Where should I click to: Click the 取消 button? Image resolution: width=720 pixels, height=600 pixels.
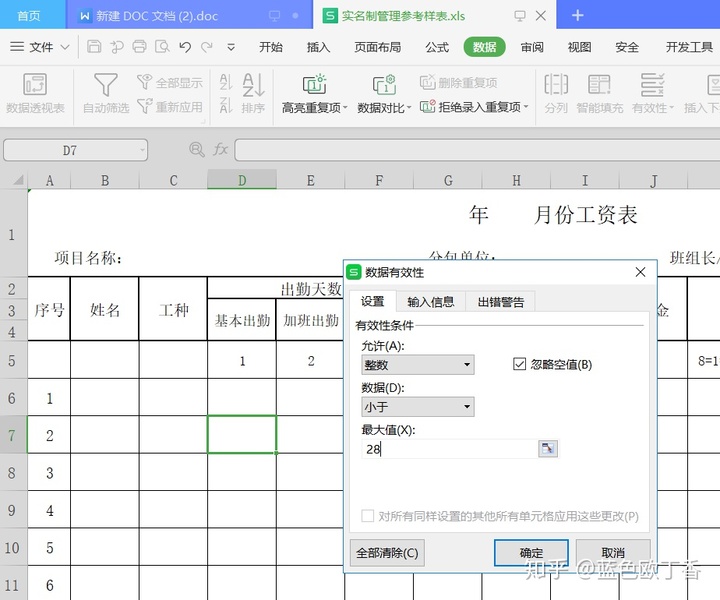[x=613, y=553]
